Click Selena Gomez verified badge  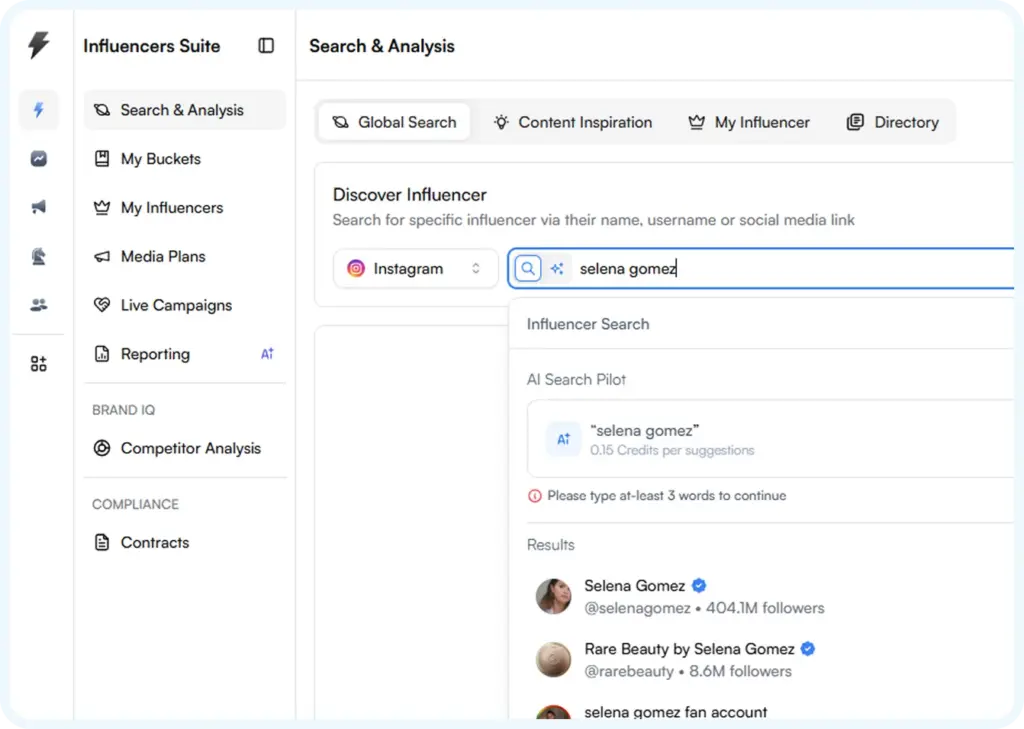click(x=699, y=585)
